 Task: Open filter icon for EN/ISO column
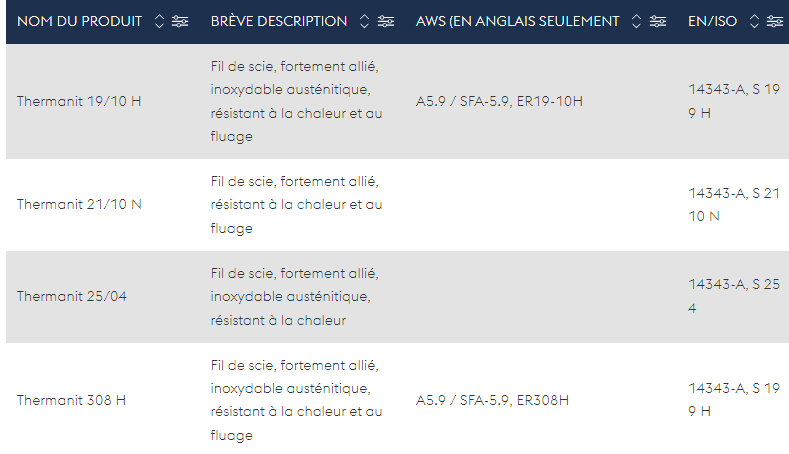[x=774, y=21]
